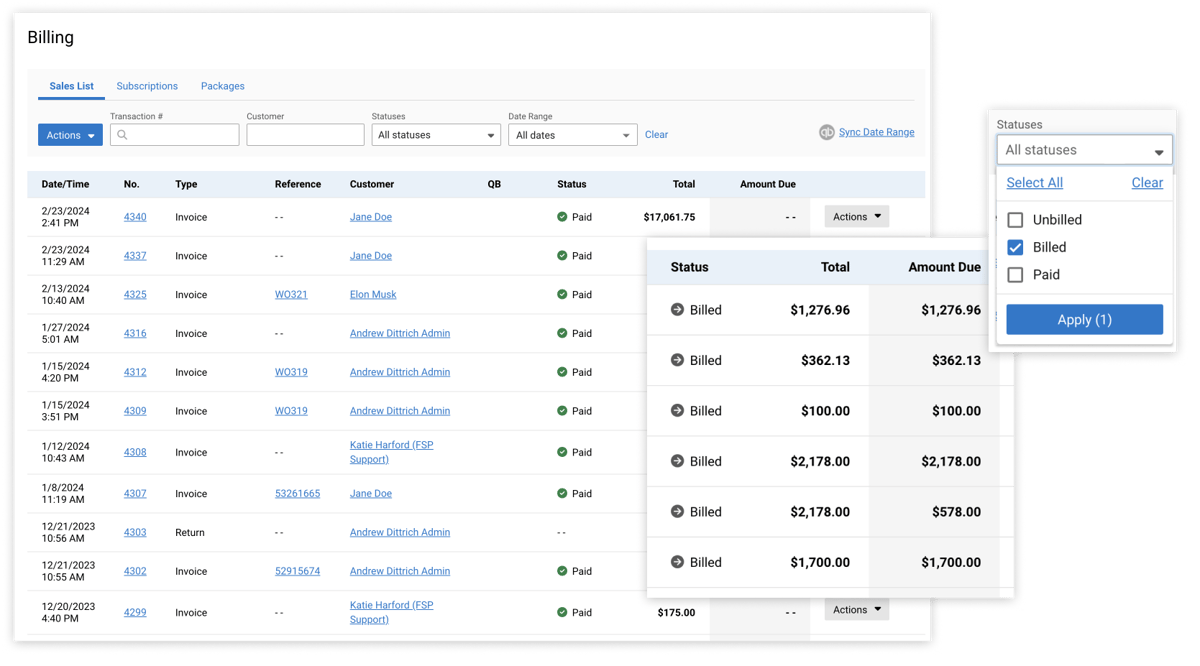Viewport: 1200px width, 666px height.
Task: Click the Sync Date Range icon
Action: 827,132
